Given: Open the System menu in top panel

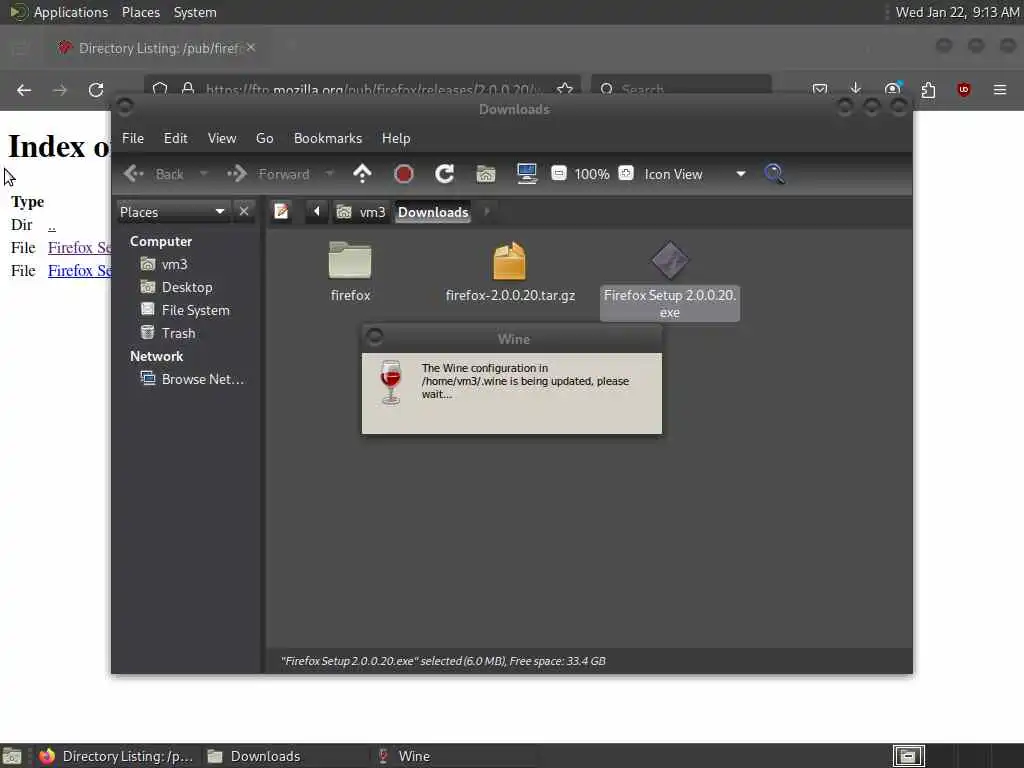Looking at the screenshot, I should pos(195,12).
